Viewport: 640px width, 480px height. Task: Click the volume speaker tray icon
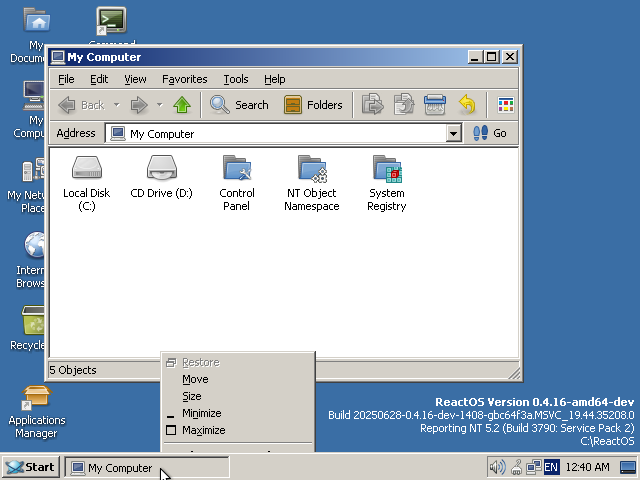[x=498, y=467]
